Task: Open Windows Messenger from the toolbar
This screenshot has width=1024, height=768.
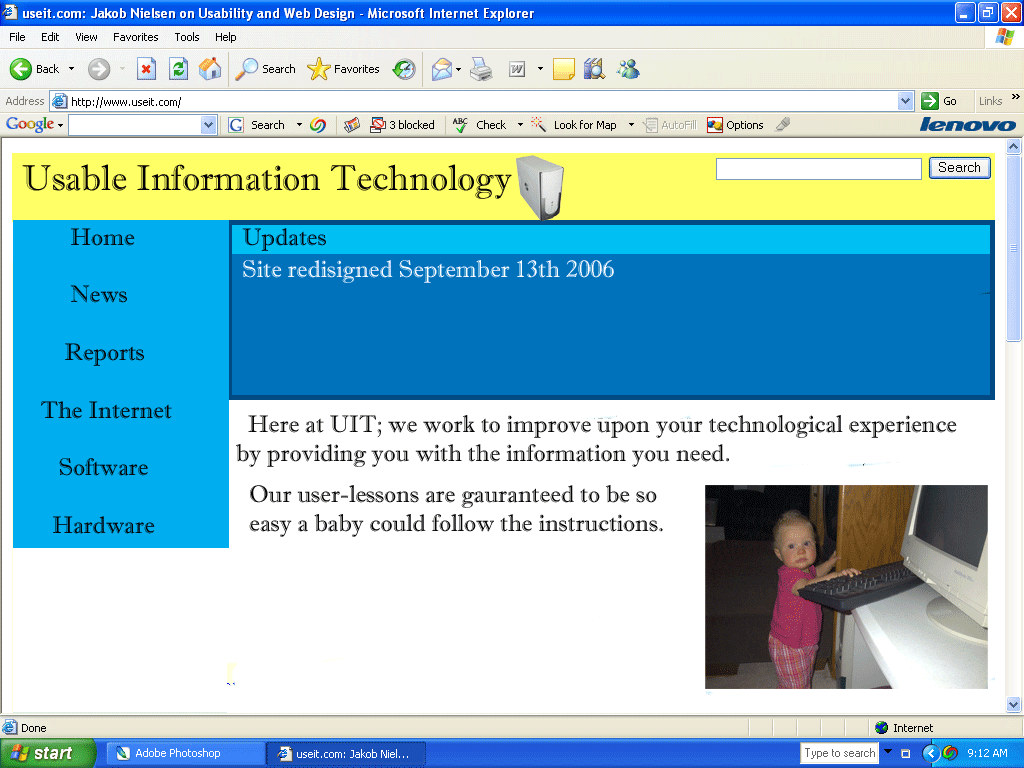Action: [628, 69]
